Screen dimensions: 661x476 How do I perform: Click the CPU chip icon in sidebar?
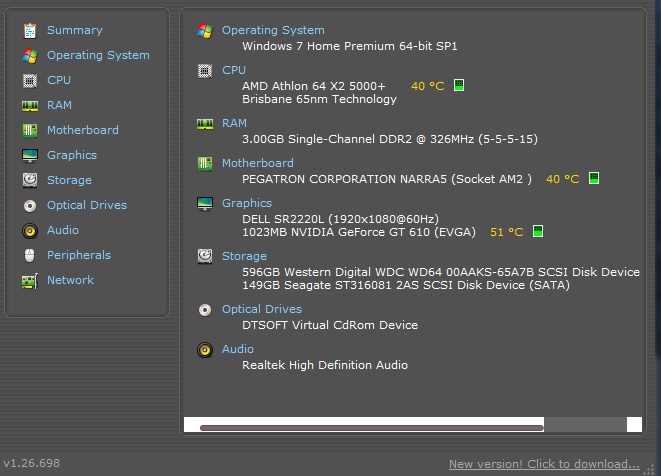(x=30, y=81)
